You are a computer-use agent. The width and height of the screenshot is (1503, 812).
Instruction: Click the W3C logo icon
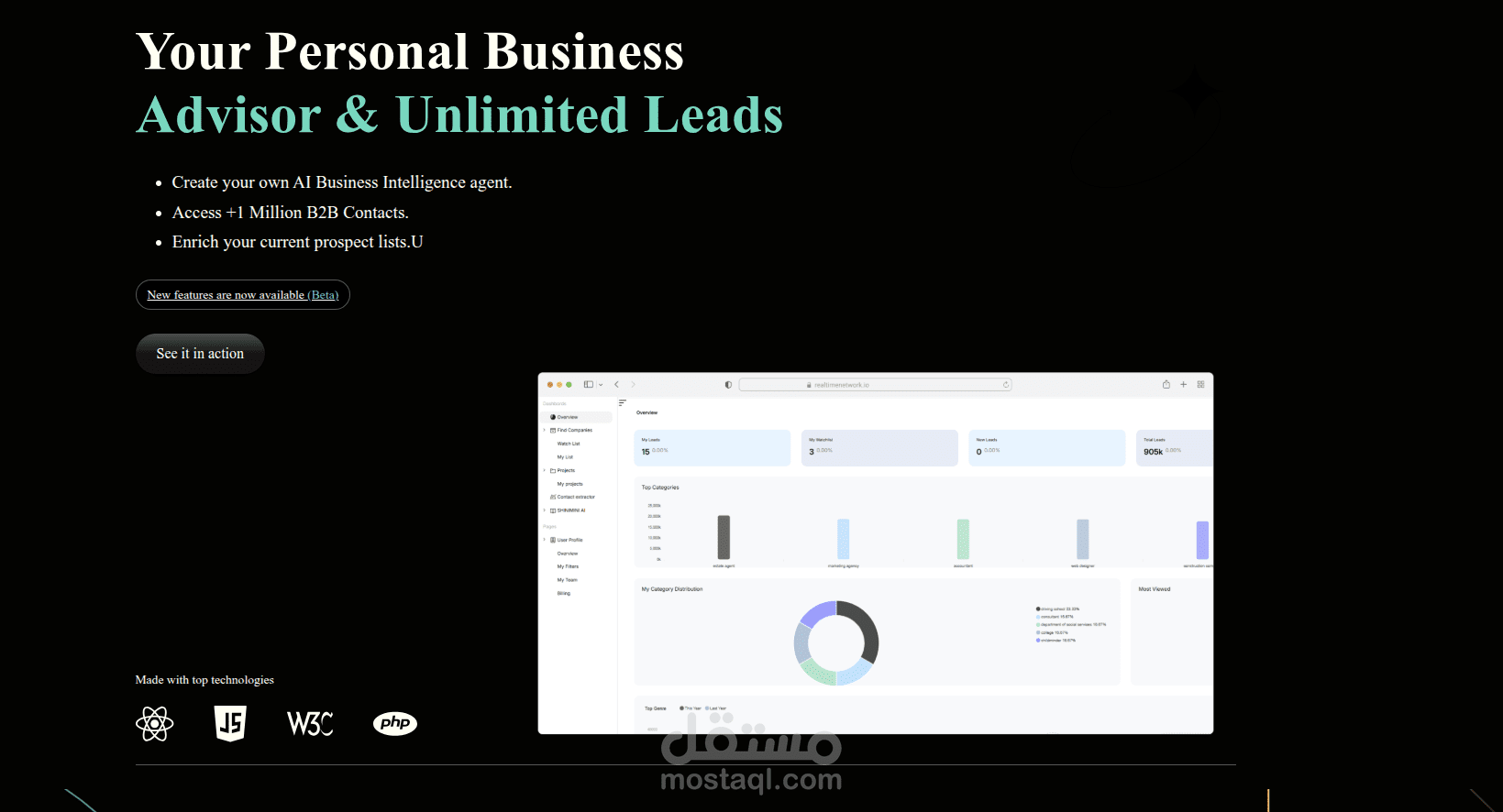click(310, 724)
